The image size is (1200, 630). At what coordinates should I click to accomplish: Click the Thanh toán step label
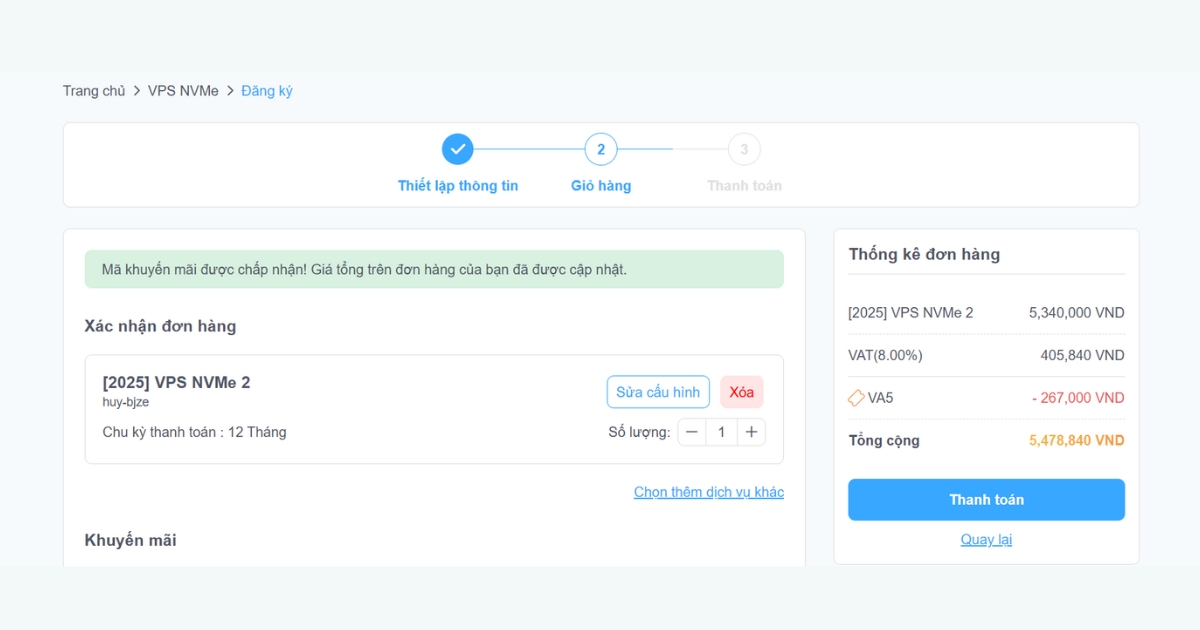click(744, 185)
